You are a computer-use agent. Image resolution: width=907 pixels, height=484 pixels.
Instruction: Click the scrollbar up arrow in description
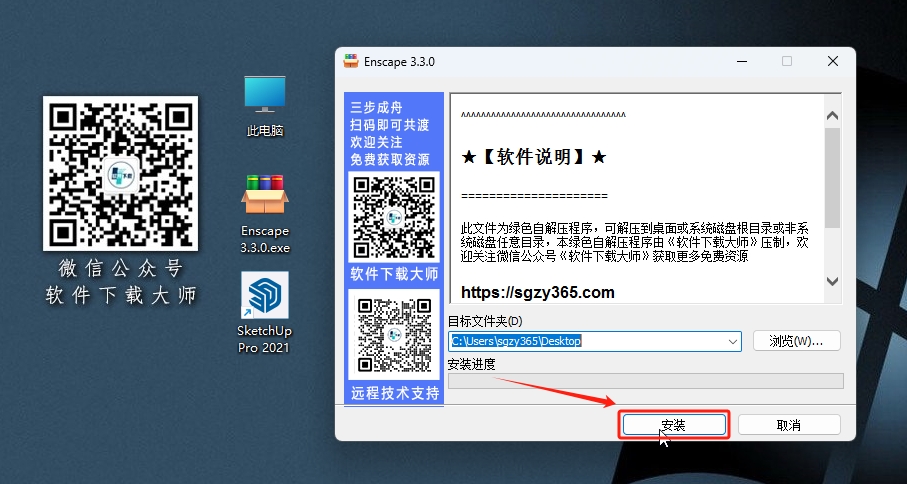(x=832, y=116)
